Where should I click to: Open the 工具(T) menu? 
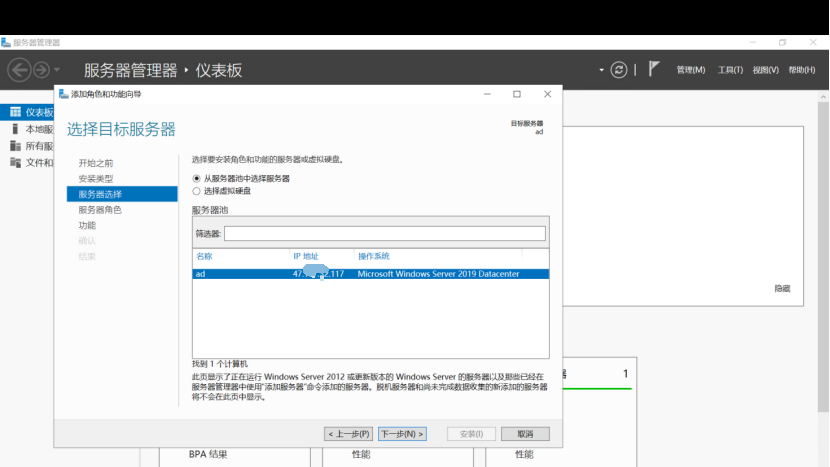pyautogui.click(x=730, y=70)
